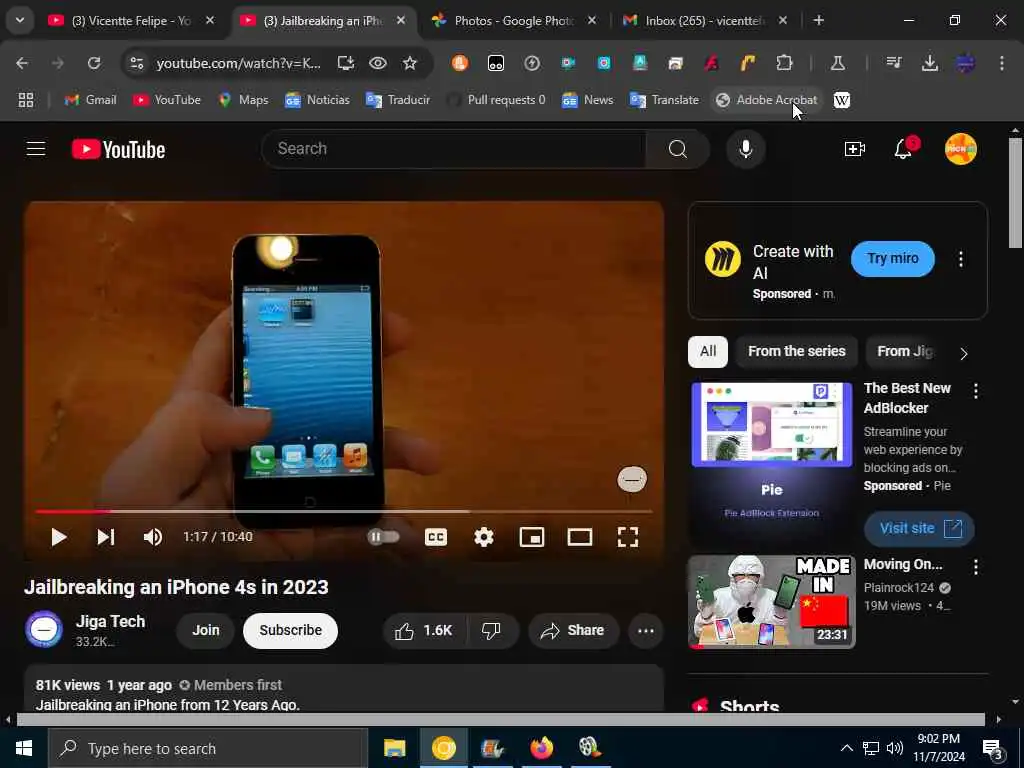Focus the YouTube Search field

click(454, 149)
